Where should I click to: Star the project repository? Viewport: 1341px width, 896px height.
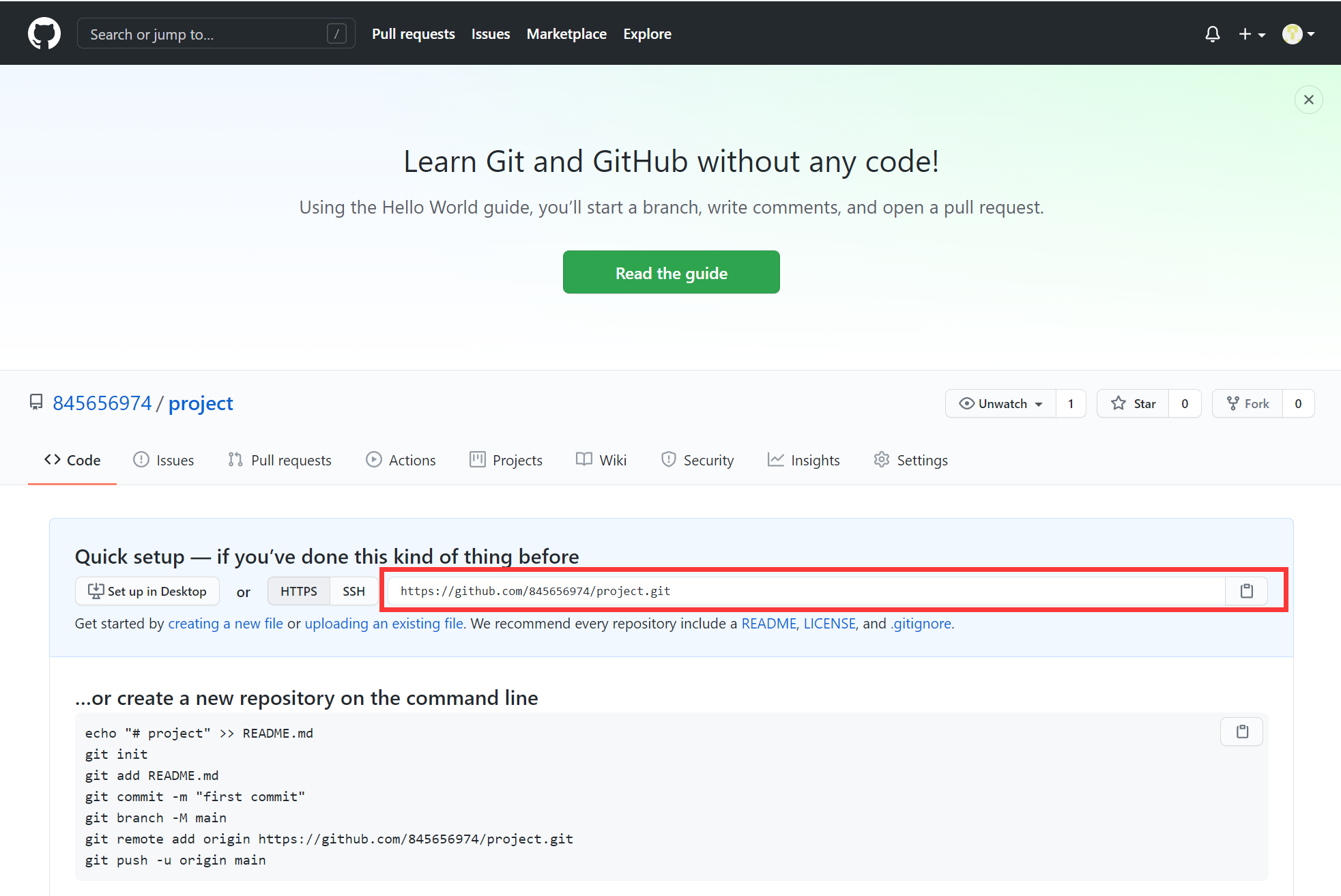[x=1133, y=403]
